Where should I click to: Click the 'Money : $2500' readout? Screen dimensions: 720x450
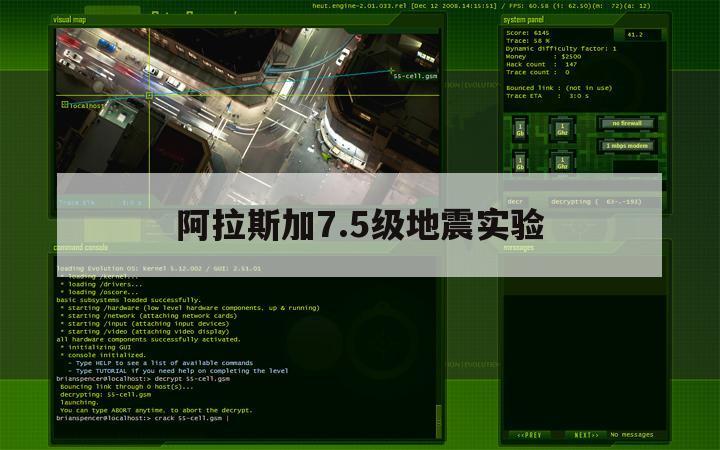pyautogui.click(x=544, y=56)
